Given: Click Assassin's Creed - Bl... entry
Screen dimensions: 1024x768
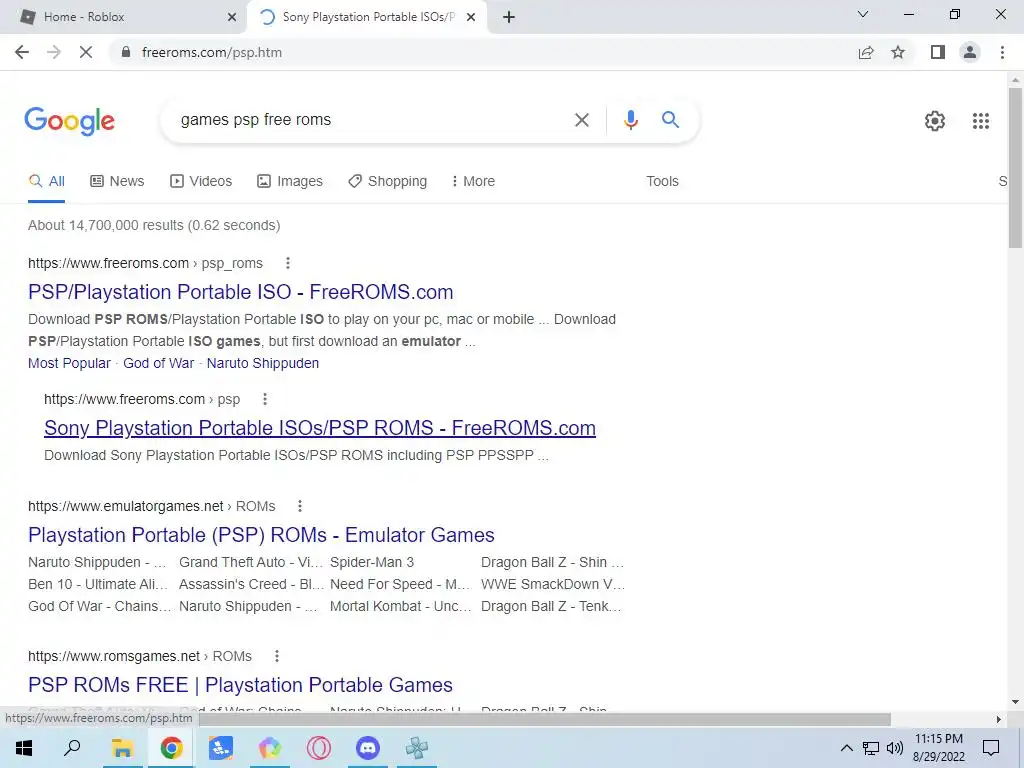Looking at the screenshot, I should click(x=251, y=584).
